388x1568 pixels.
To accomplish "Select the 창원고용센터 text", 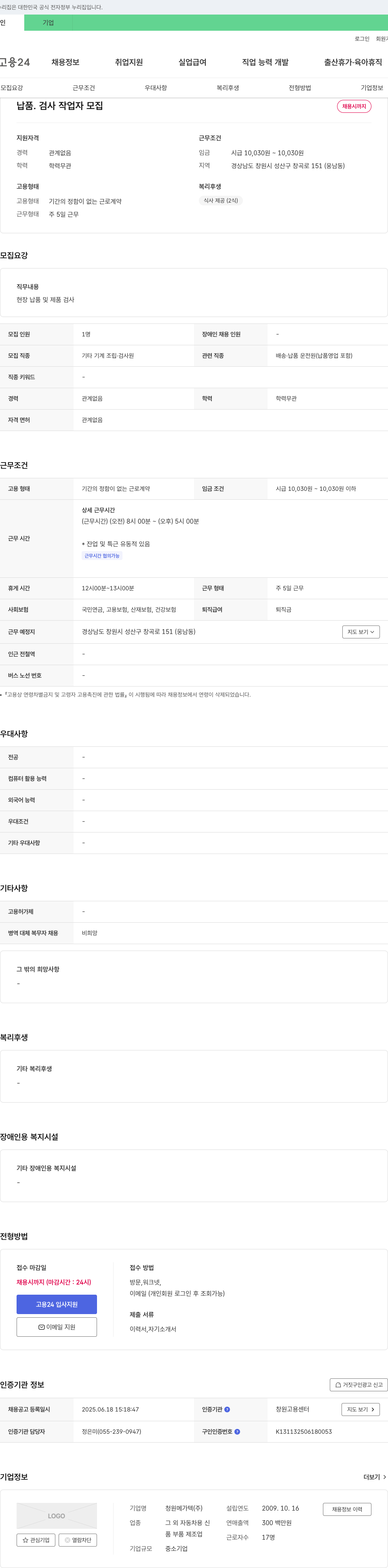I will (293, 1409).
